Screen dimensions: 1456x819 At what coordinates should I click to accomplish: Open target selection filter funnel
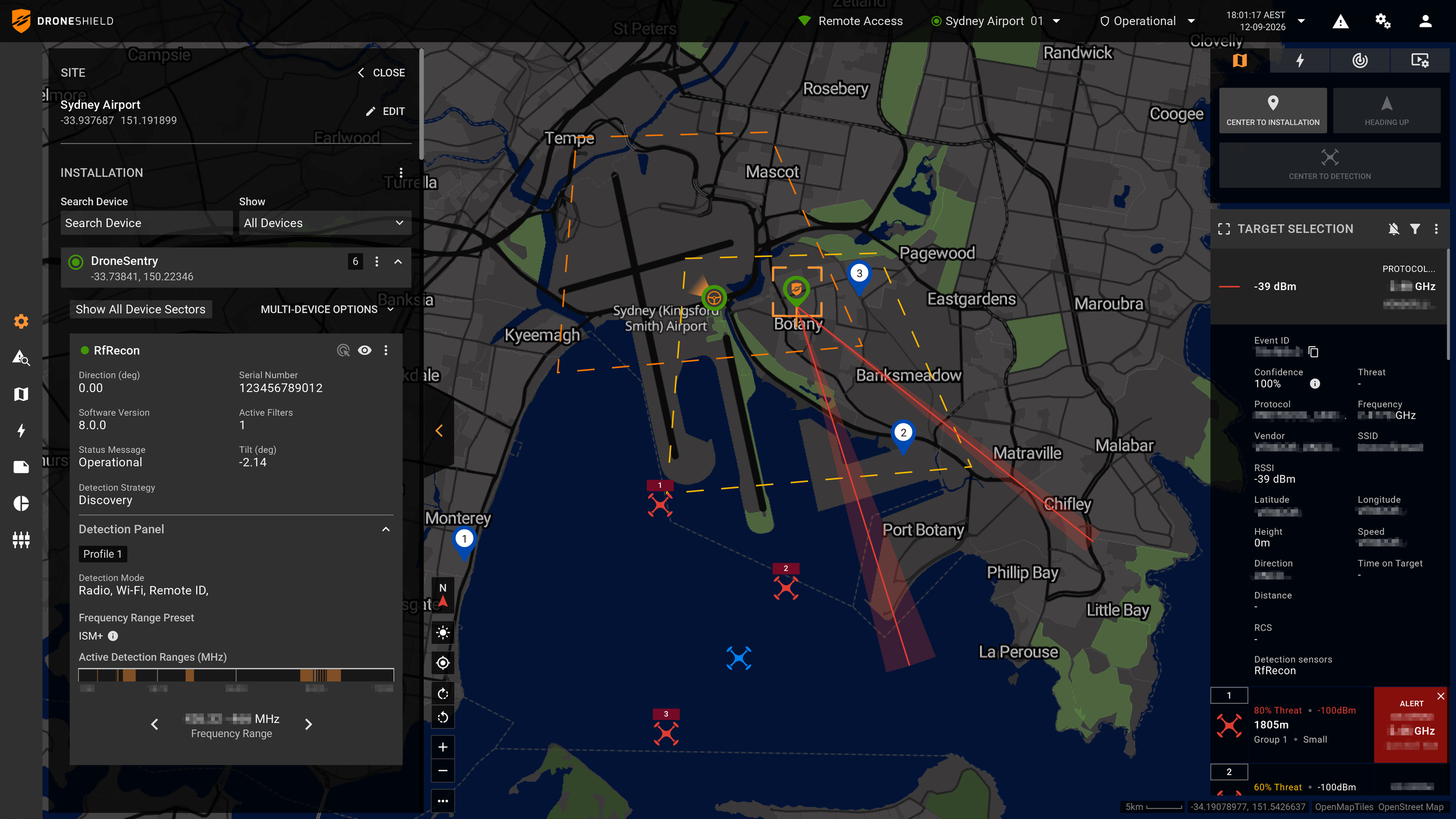pos(1415,229)
